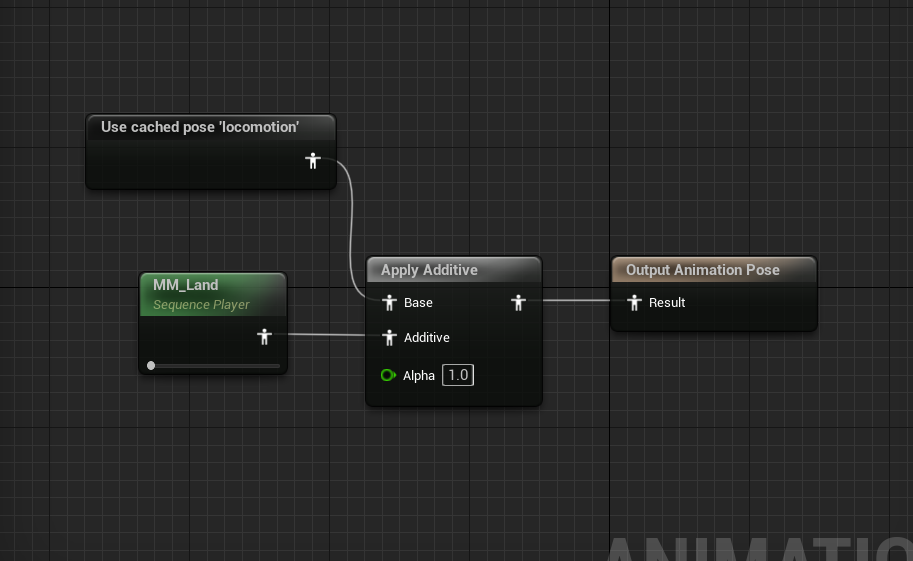Select the Use cached pose 'locomotion' node title
Image resolution: width=913 pixels, height=561 pixels.
[200, 127]
